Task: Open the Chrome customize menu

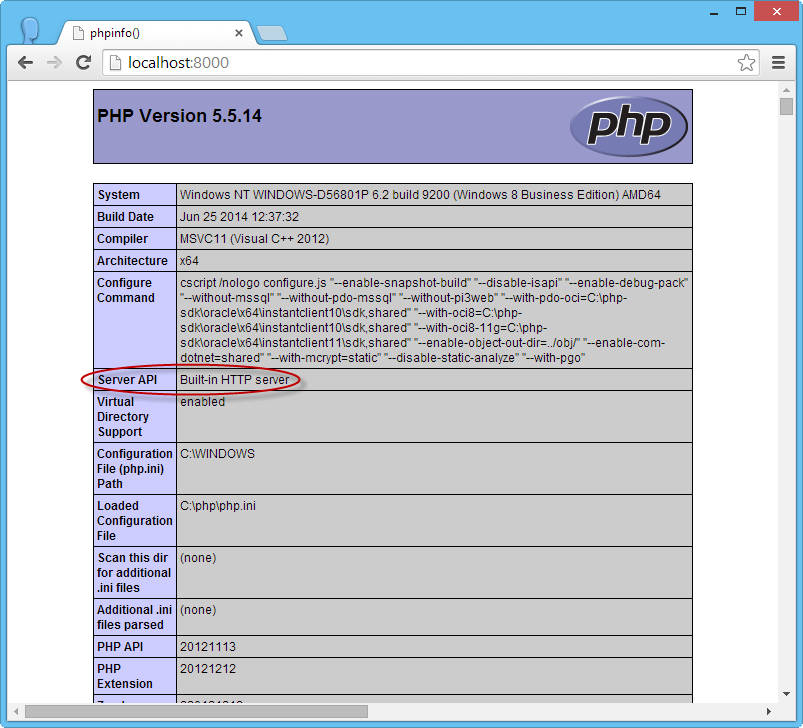Action: pyautogui.click(x=778, y=62)
